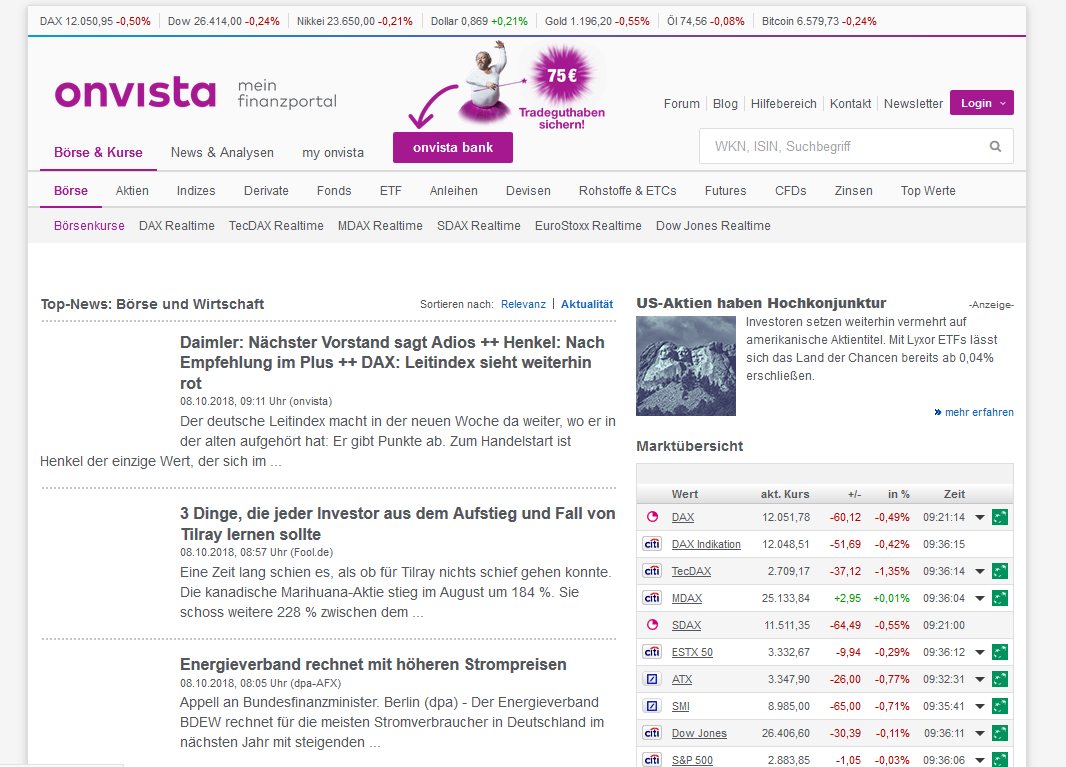The image size is (1066, 767).
Task: Open the Newsletter link
Action: (913, 103)
